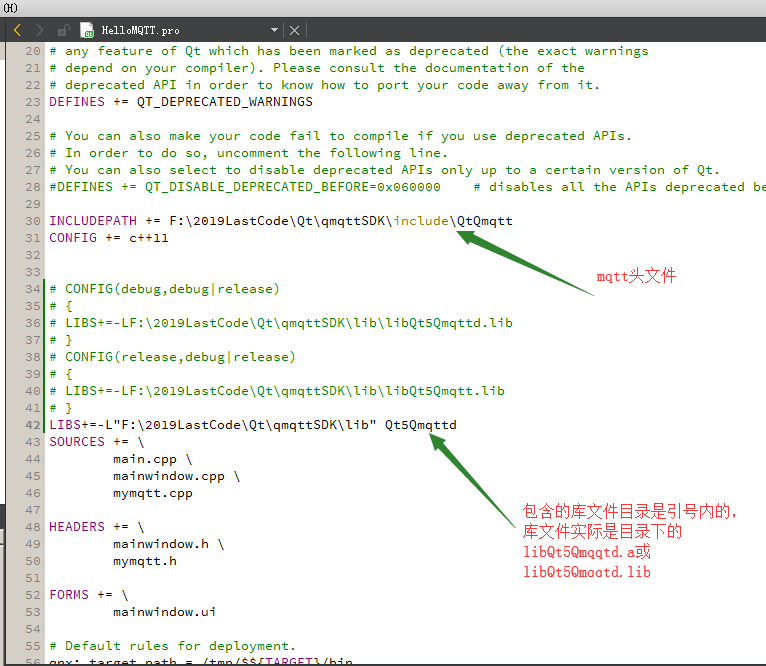
Task: Open the HelloMQTT.pro document dropdown
Action: tap(275, 30)
